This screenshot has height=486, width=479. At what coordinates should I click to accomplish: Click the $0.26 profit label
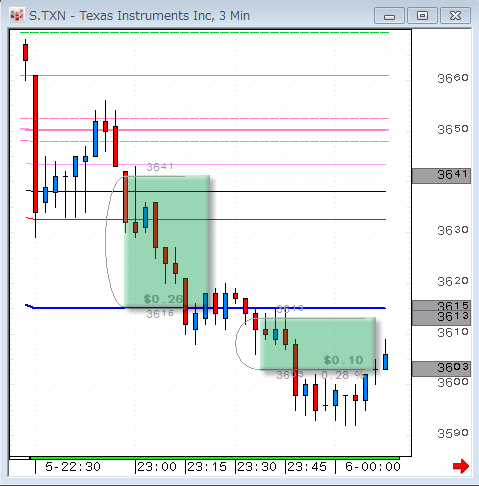163,299
